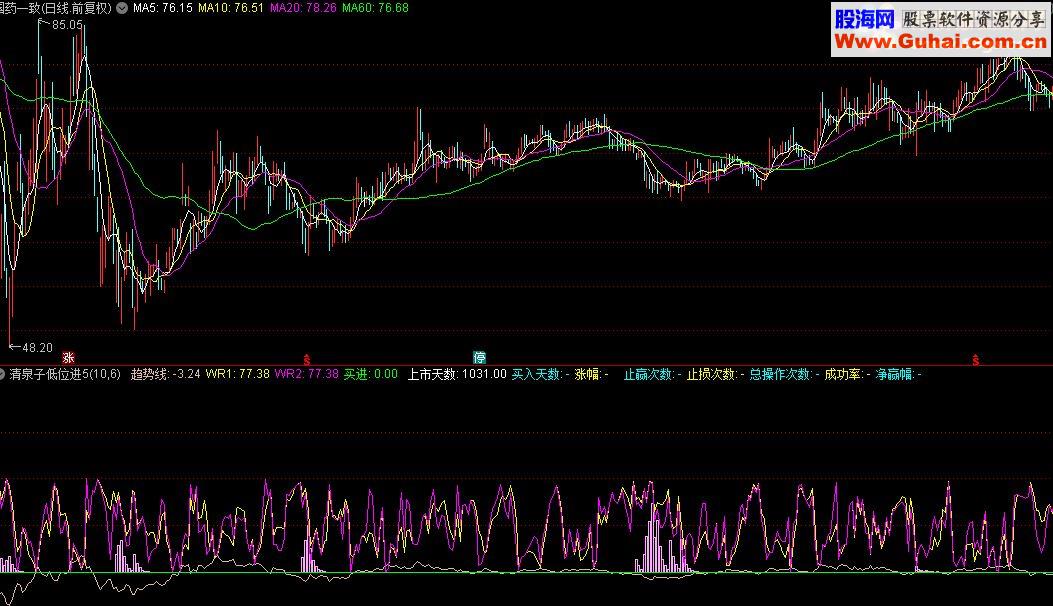This screenshot has height=606, width=1053.
Task: Click the teal 停 suspension marker icon
Action: point(479,357)
